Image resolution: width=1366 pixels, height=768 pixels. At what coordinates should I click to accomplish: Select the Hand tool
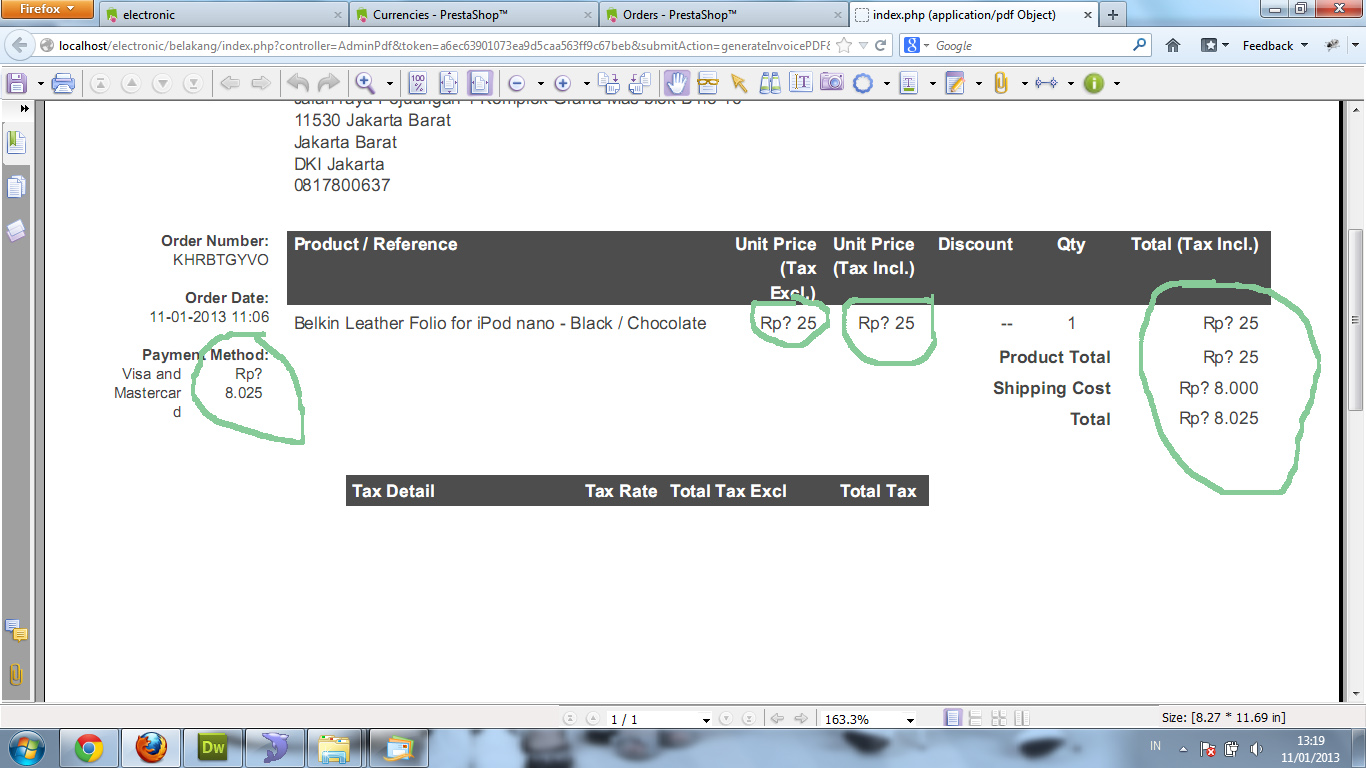(x=677, y=83)
